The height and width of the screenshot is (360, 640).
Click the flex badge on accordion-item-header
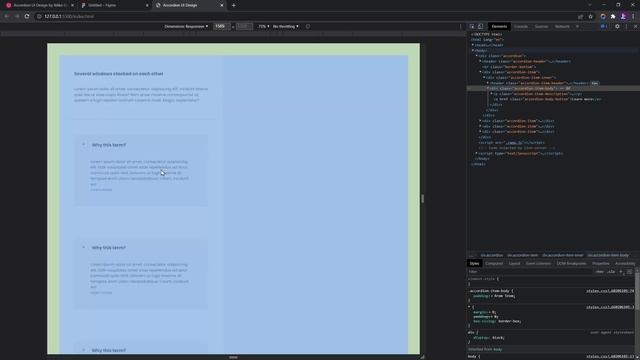pos(594,83)
